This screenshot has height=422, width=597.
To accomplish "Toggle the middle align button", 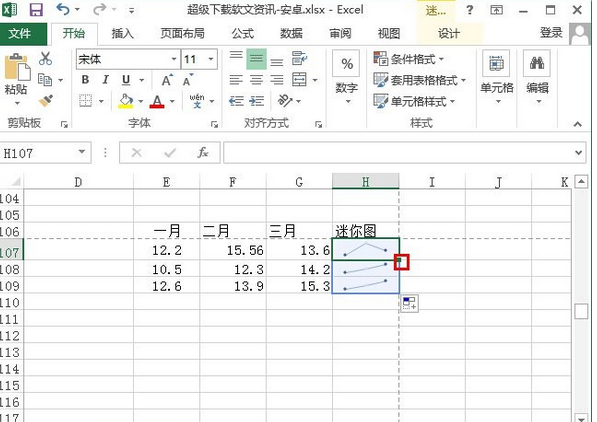I will coord(256,59).
